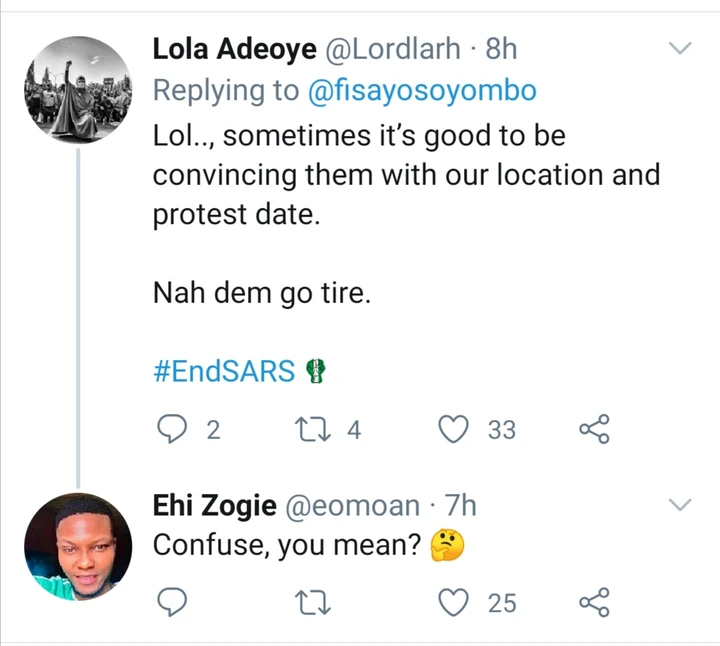
Task: Like Ehi Zogie's reply
Action: coord(456,603)
